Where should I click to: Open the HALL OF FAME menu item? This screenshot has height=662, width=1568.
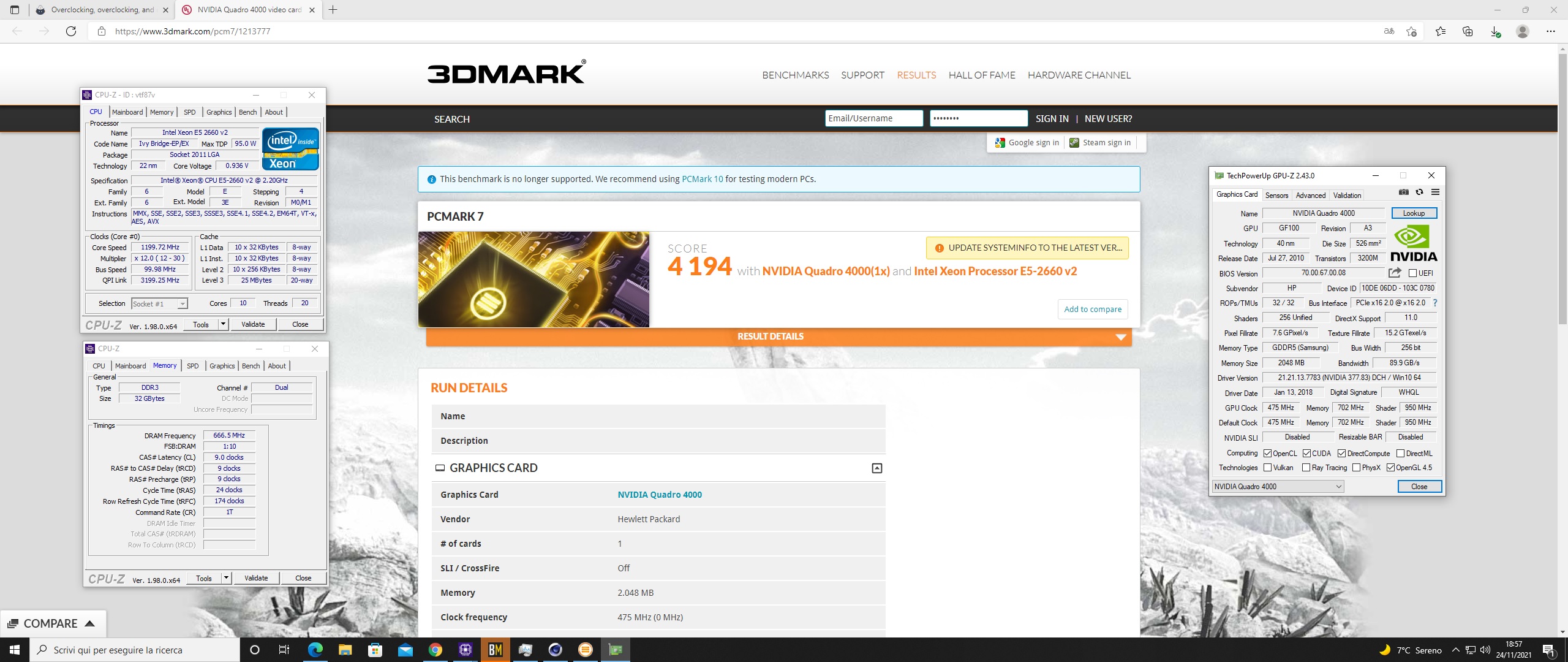click(x=982, y=75)
